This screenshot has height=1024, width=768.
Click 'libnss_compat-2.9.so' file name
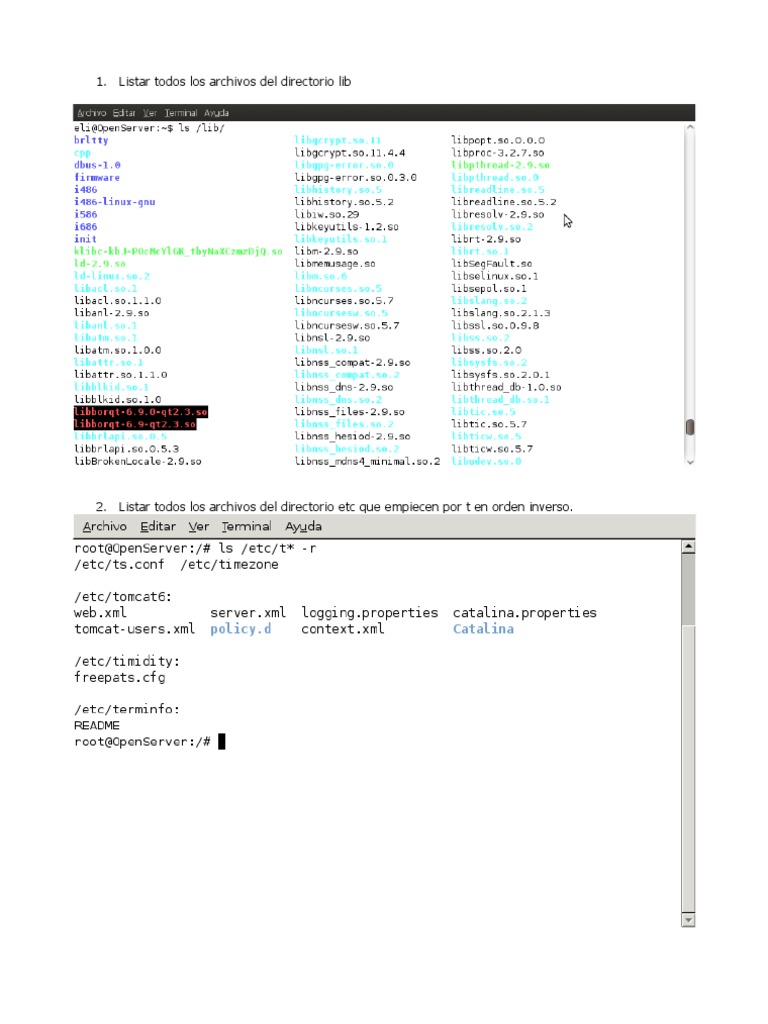pyautogui.click(x=353, y=362)
